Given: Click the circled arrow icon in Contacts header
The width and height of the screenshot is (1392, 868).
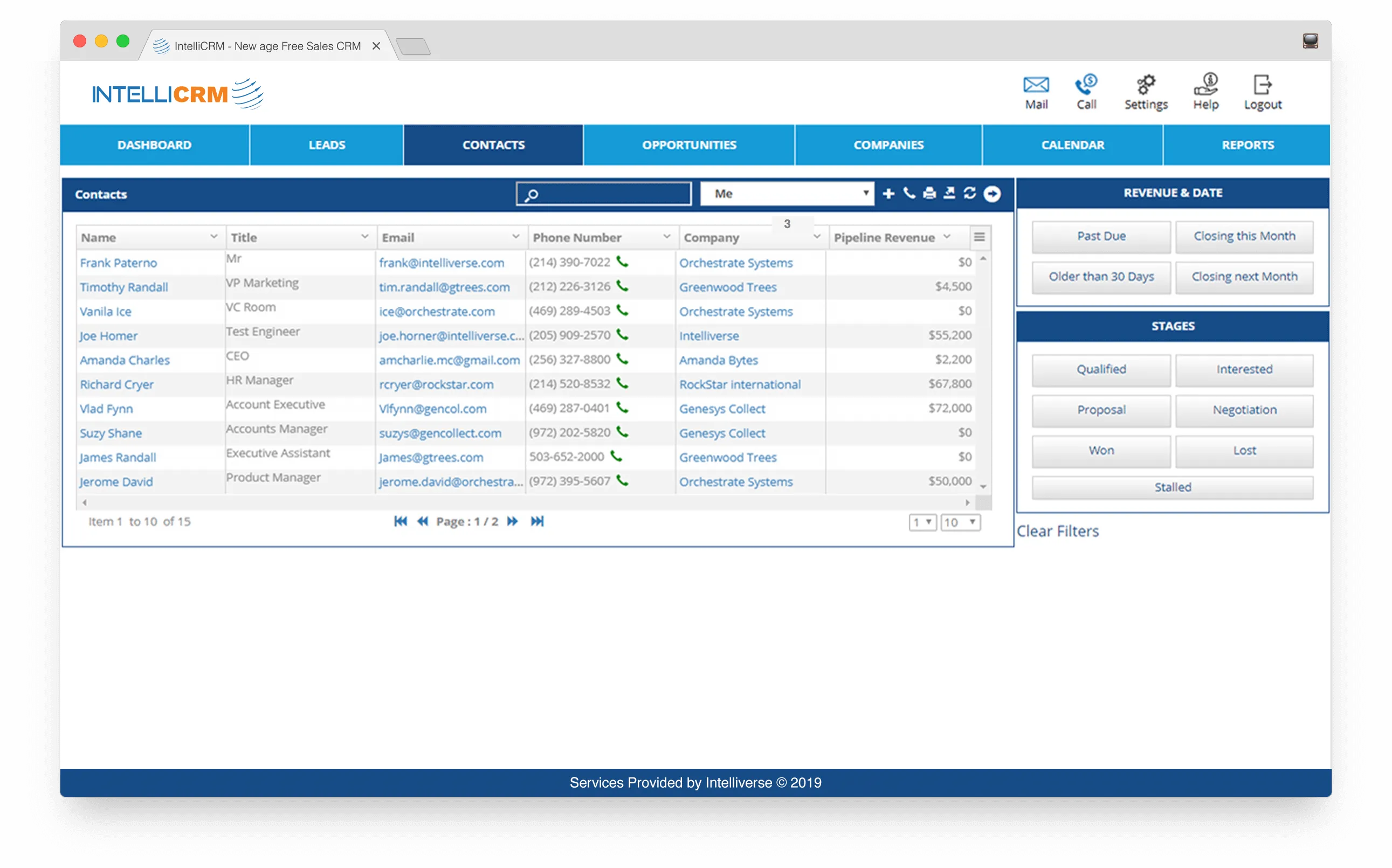Looking at the screenshot, I should [x=992, y=194].
